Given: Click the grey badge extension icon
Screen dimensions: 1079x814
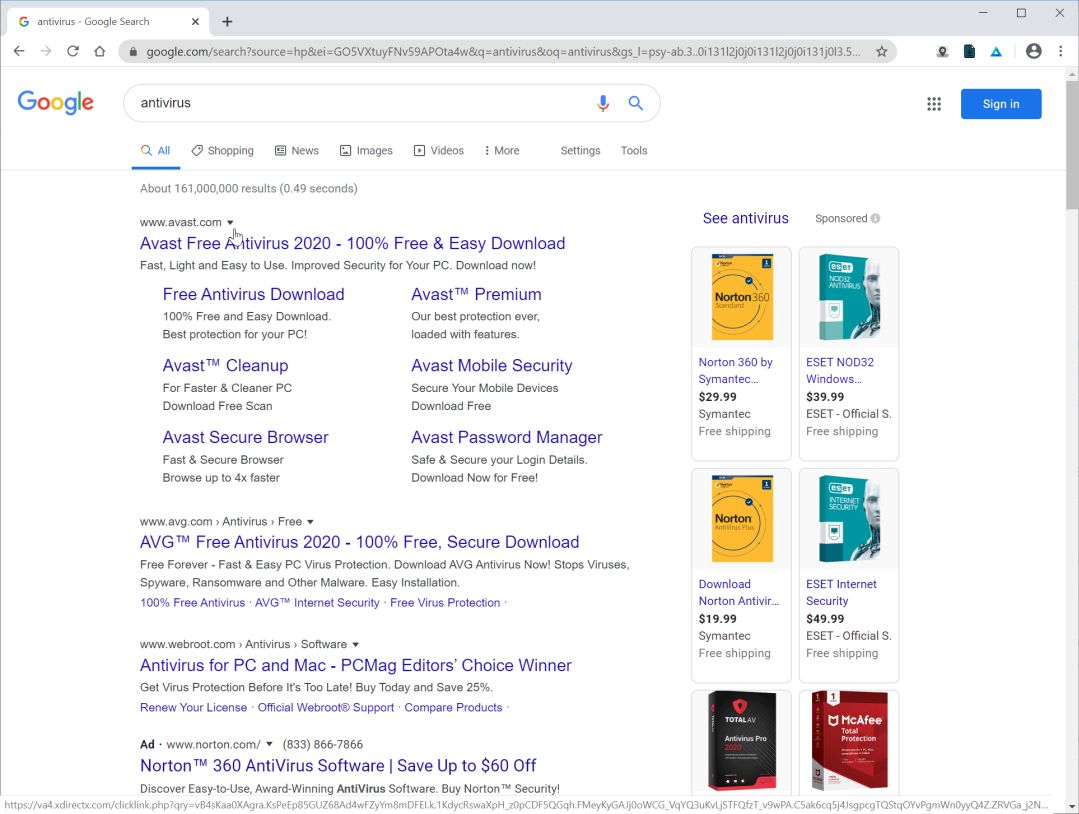Looking at the screenshot, I should (942, 52).
